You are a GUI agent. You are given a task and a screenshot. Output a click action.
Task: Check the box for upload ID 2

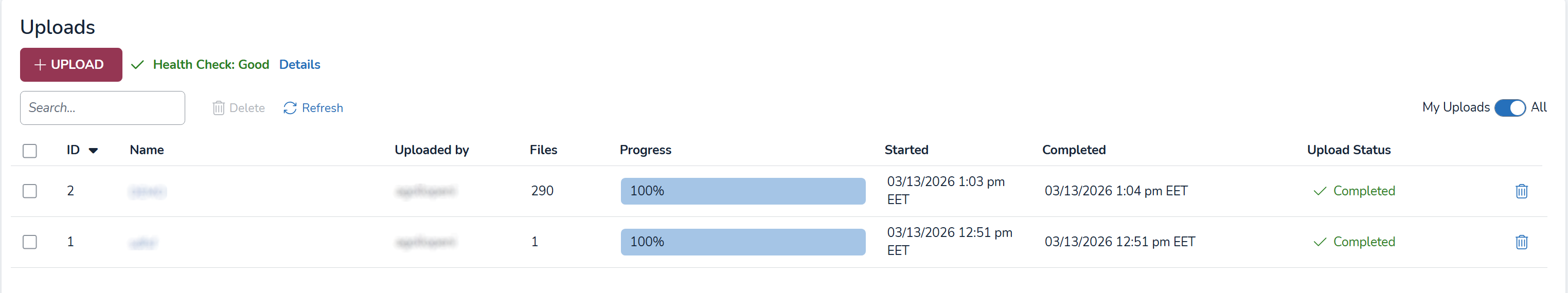point(30,191)
